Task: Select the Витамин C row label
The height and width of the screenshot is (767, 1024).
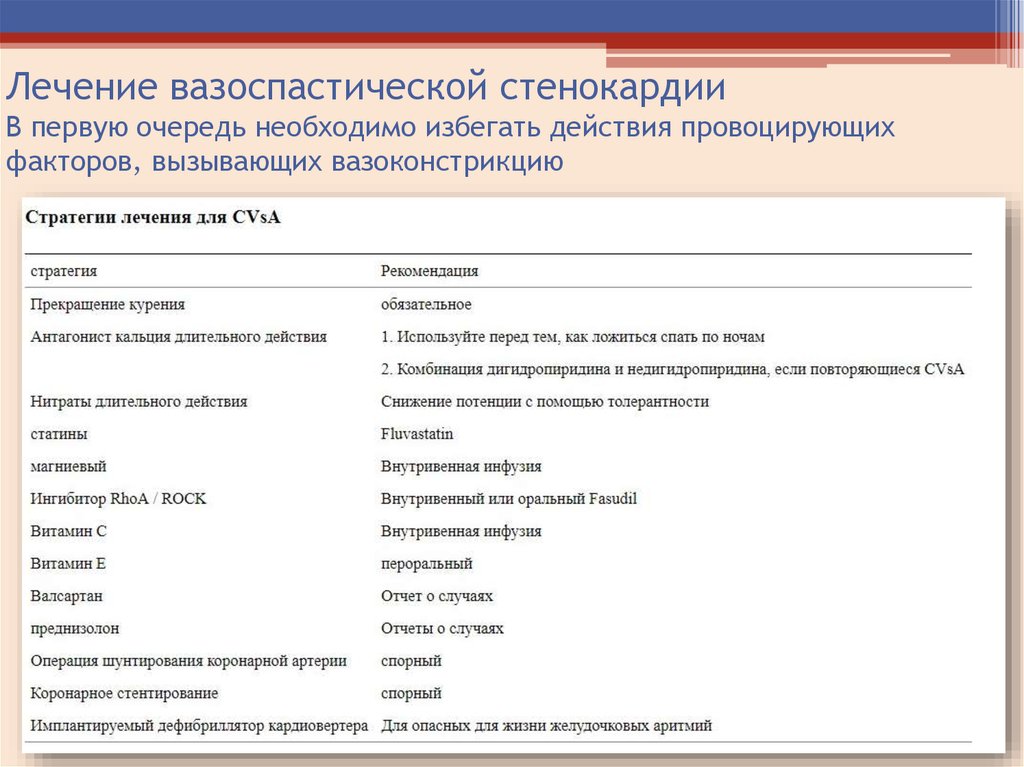Action: (69, 531)
